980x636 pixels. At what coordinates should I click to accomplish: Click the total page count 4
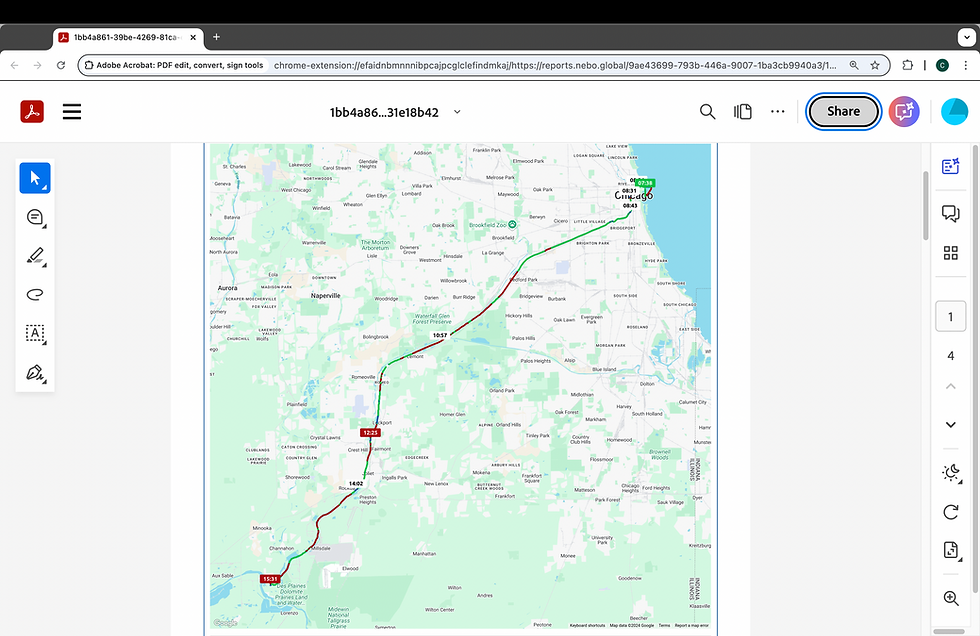pyautogui.click(x=951, y=355)
